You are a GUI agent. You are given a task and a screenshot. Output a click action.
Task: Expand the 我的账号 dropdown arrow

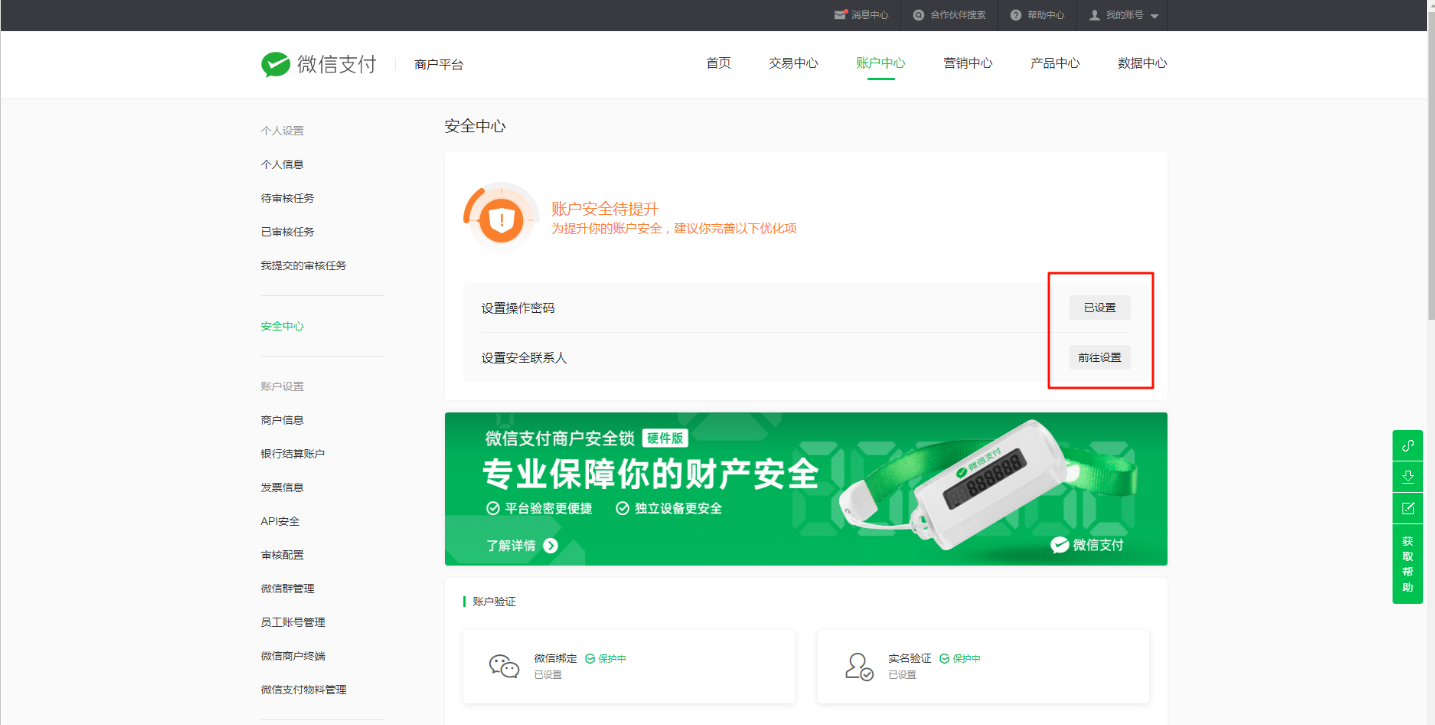point(1154,16)
